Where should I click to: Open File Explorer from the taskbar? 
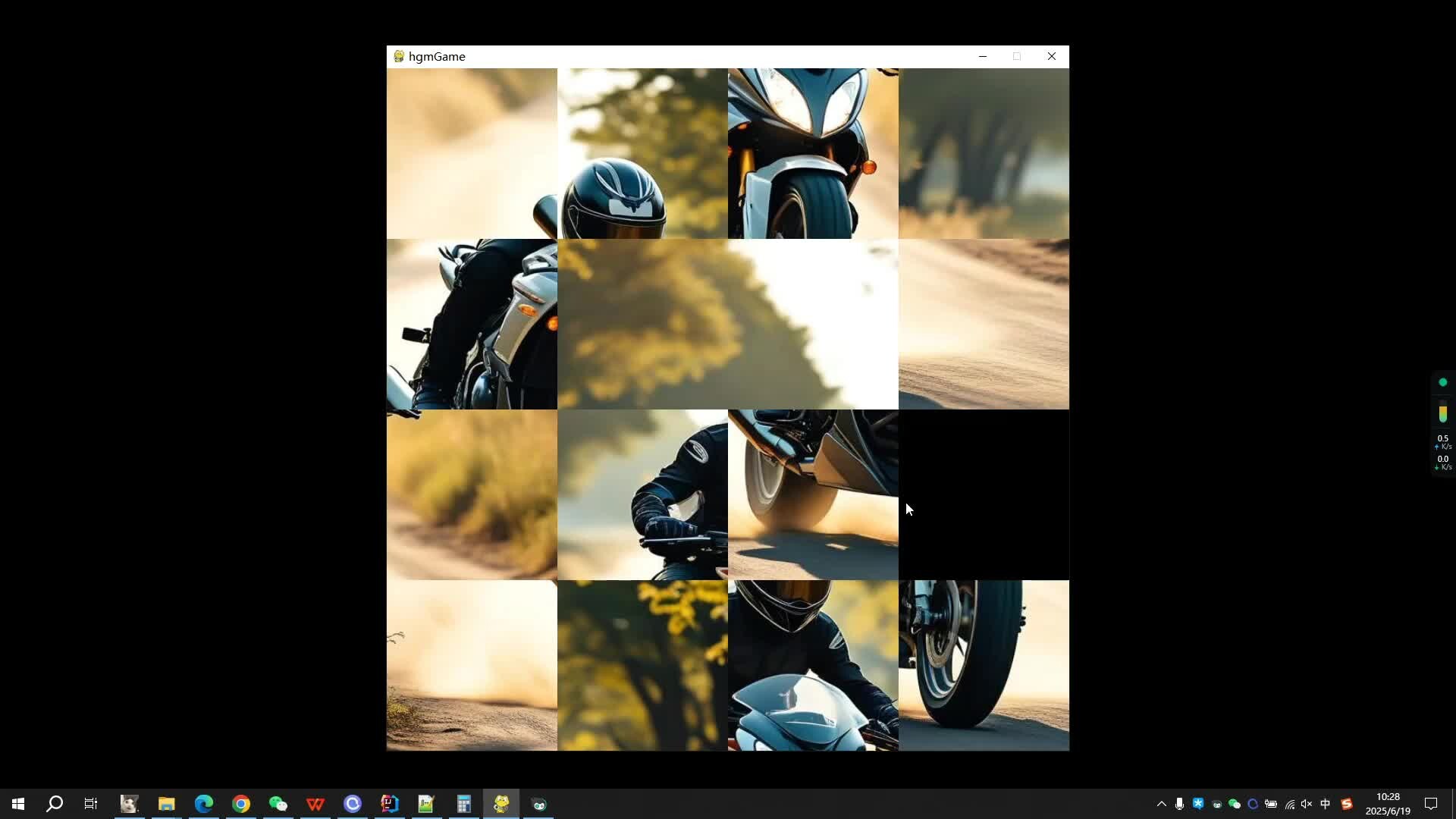coord(167,804)
